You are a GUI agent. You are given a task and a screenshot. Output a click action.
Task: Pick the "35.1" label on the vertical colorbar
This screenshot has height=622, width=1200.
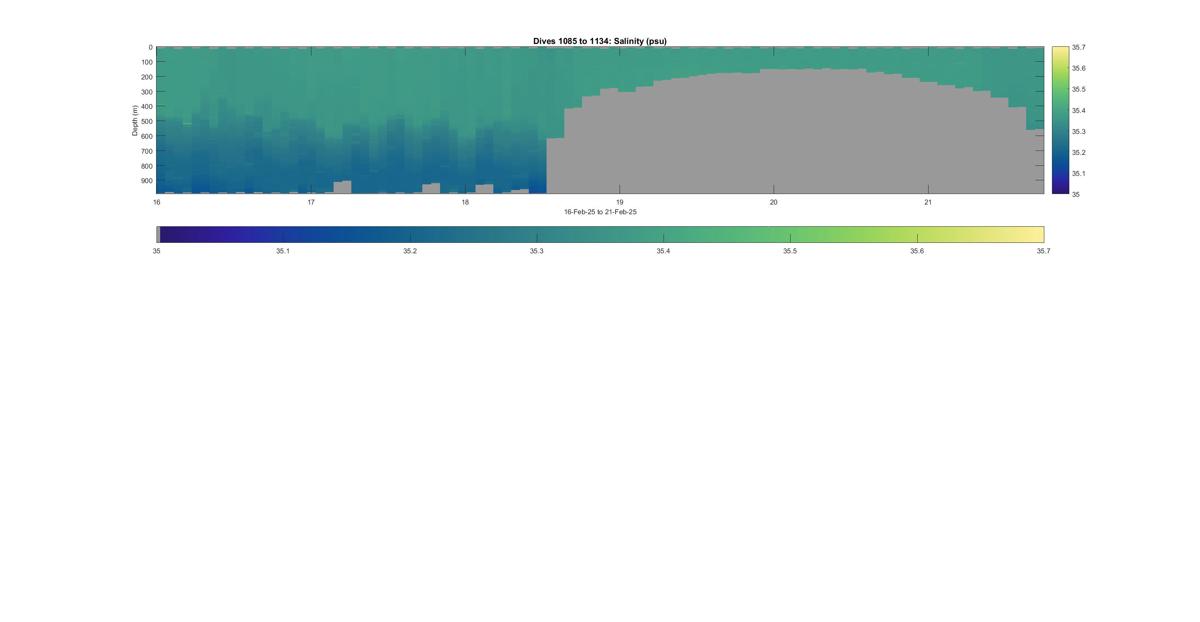tap(1078, 173)
